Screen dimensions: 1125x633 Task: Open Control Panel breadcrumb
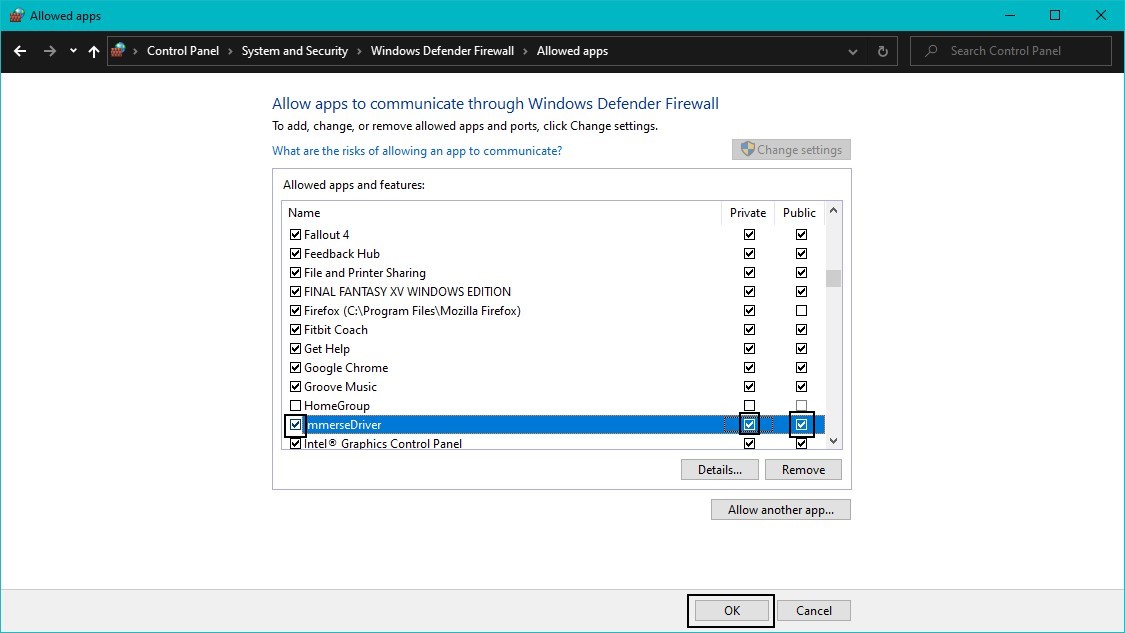point(183,51)
